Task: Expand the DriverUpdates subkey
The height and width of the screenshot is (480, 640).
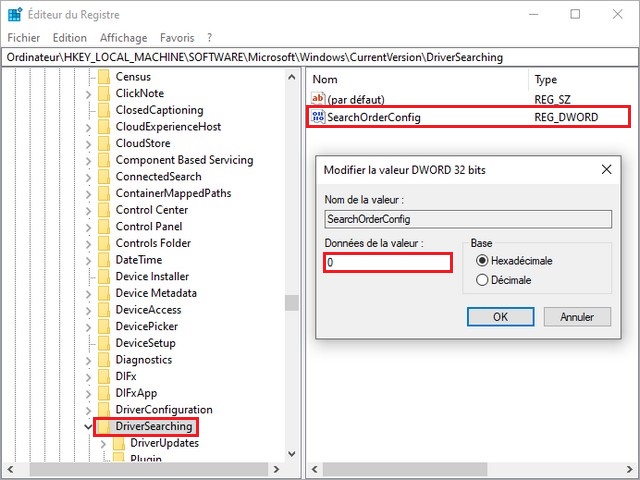Action: 102,444
